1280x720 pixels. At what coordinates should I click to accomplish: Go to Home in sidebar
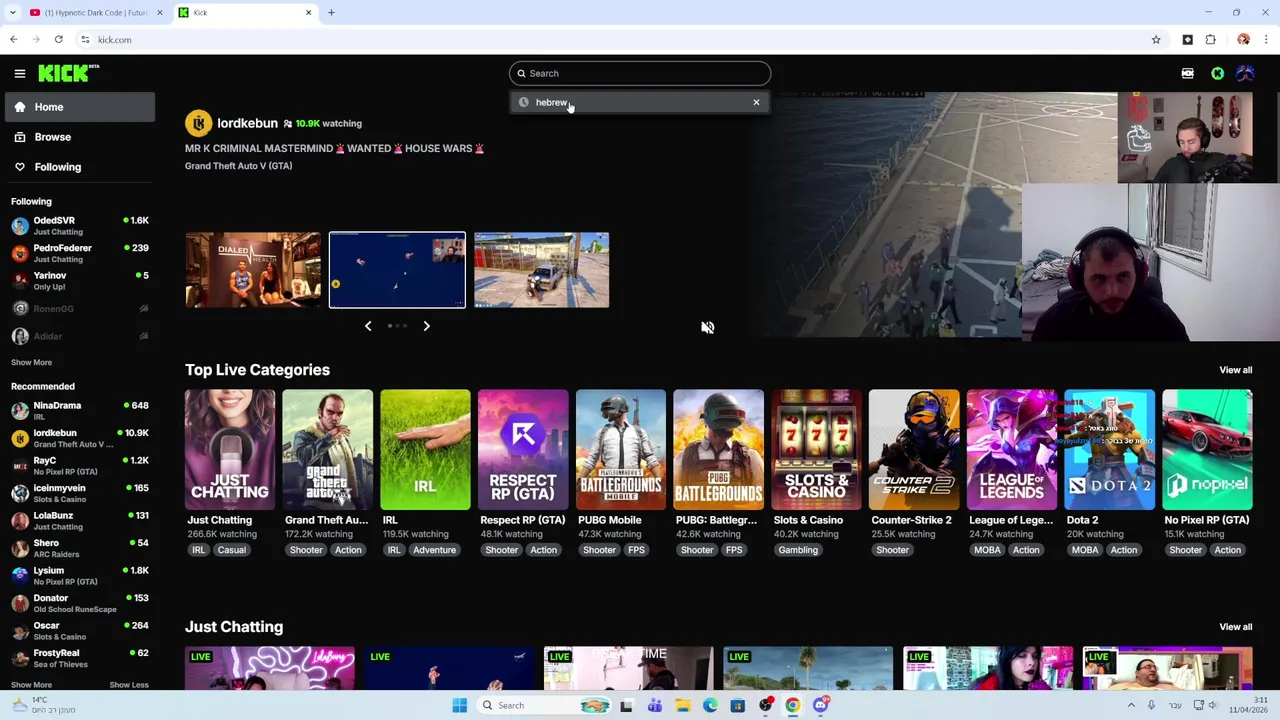tap(78, 107)
